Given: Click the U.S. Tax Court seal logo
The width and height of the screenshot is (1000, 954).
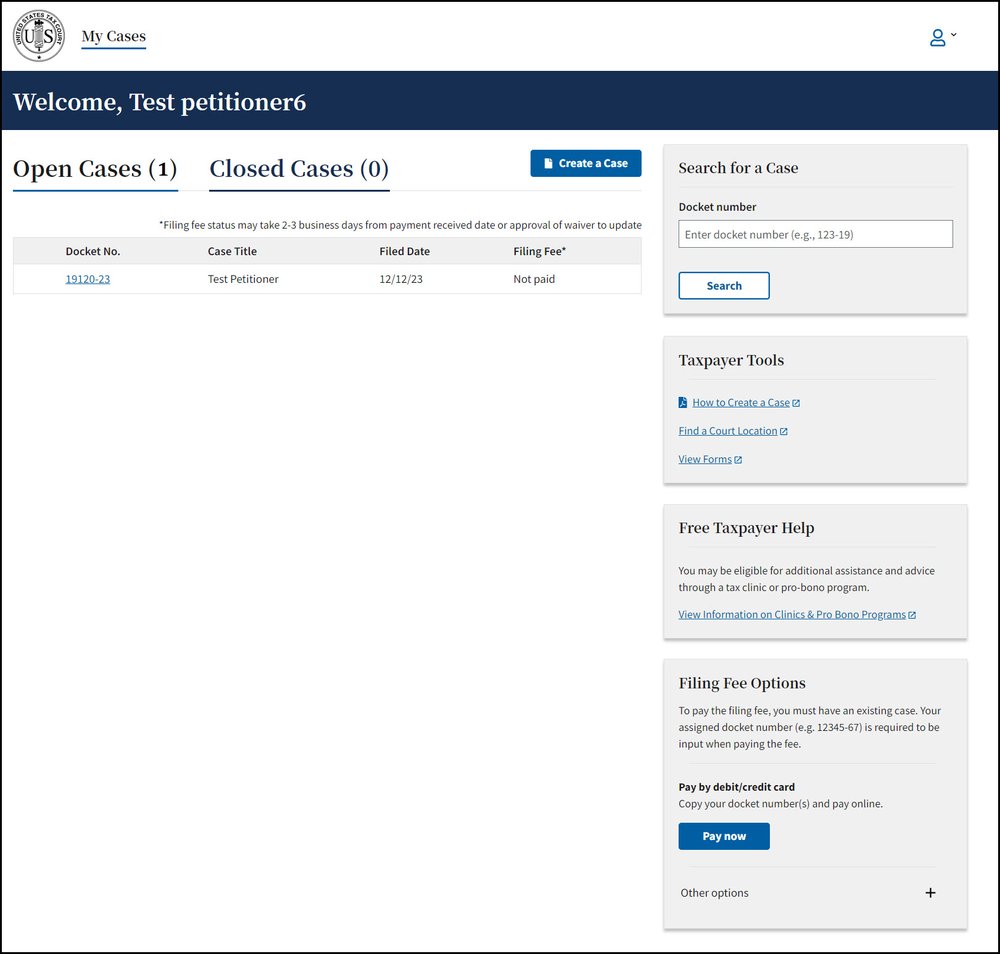Looking at the screenshot, I should coord(38,37).
